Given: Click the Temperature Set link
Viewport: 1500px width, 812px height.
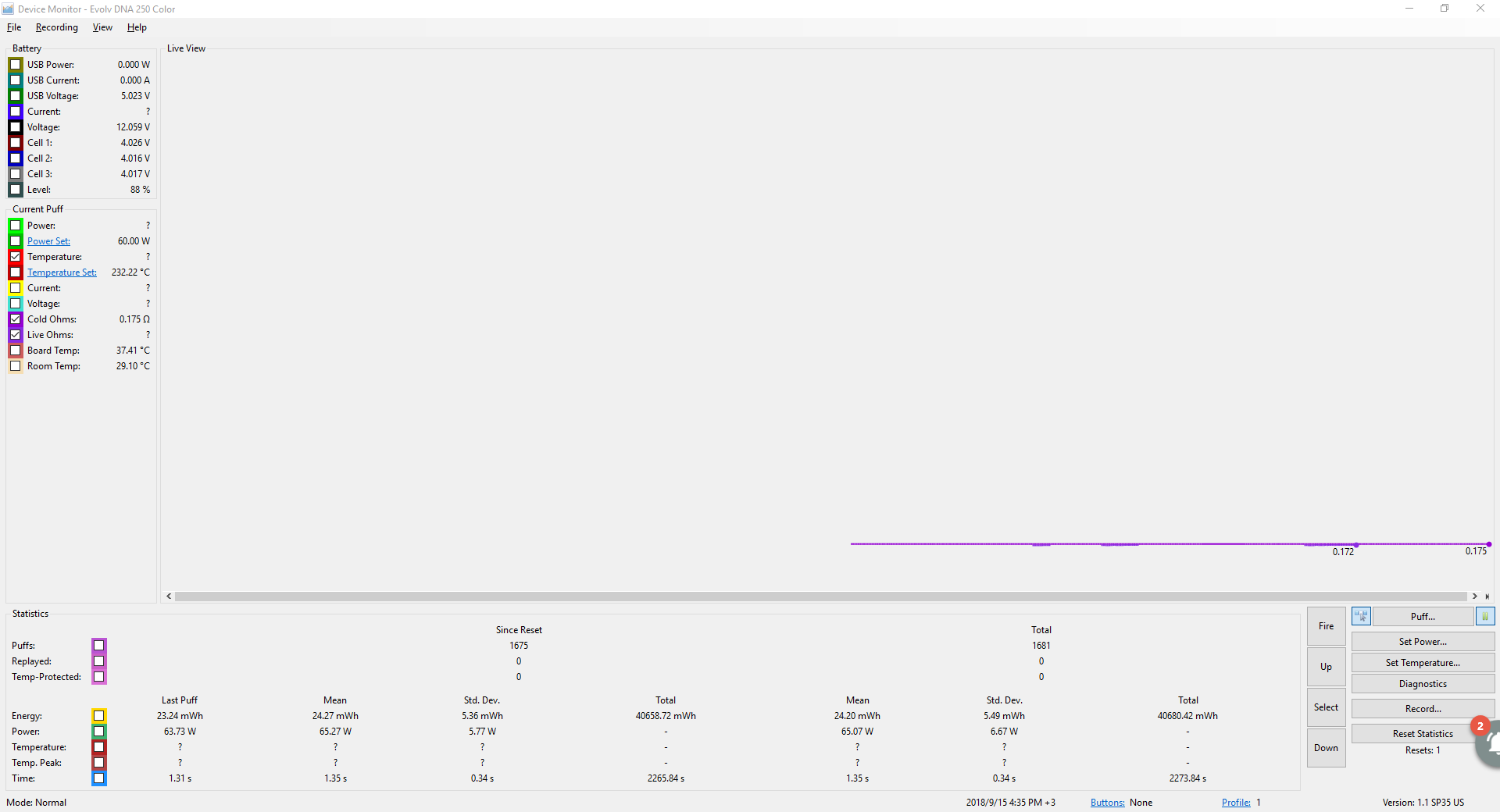Looking at the screenshot, I should (62, 272).
